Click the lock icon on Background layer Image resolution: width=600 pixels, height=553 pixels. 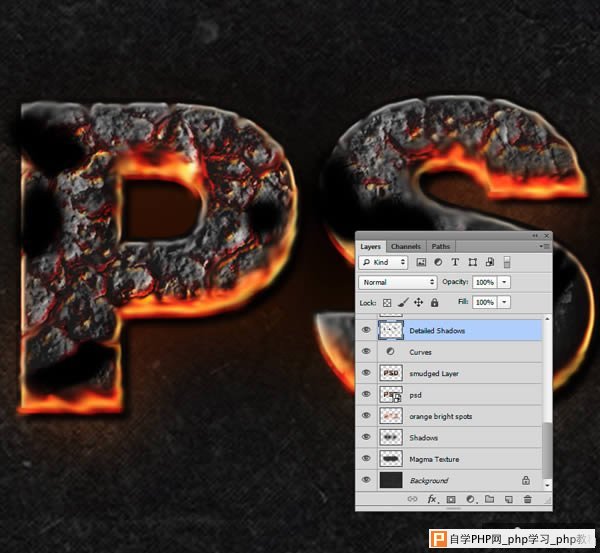(x=526, y=480)
